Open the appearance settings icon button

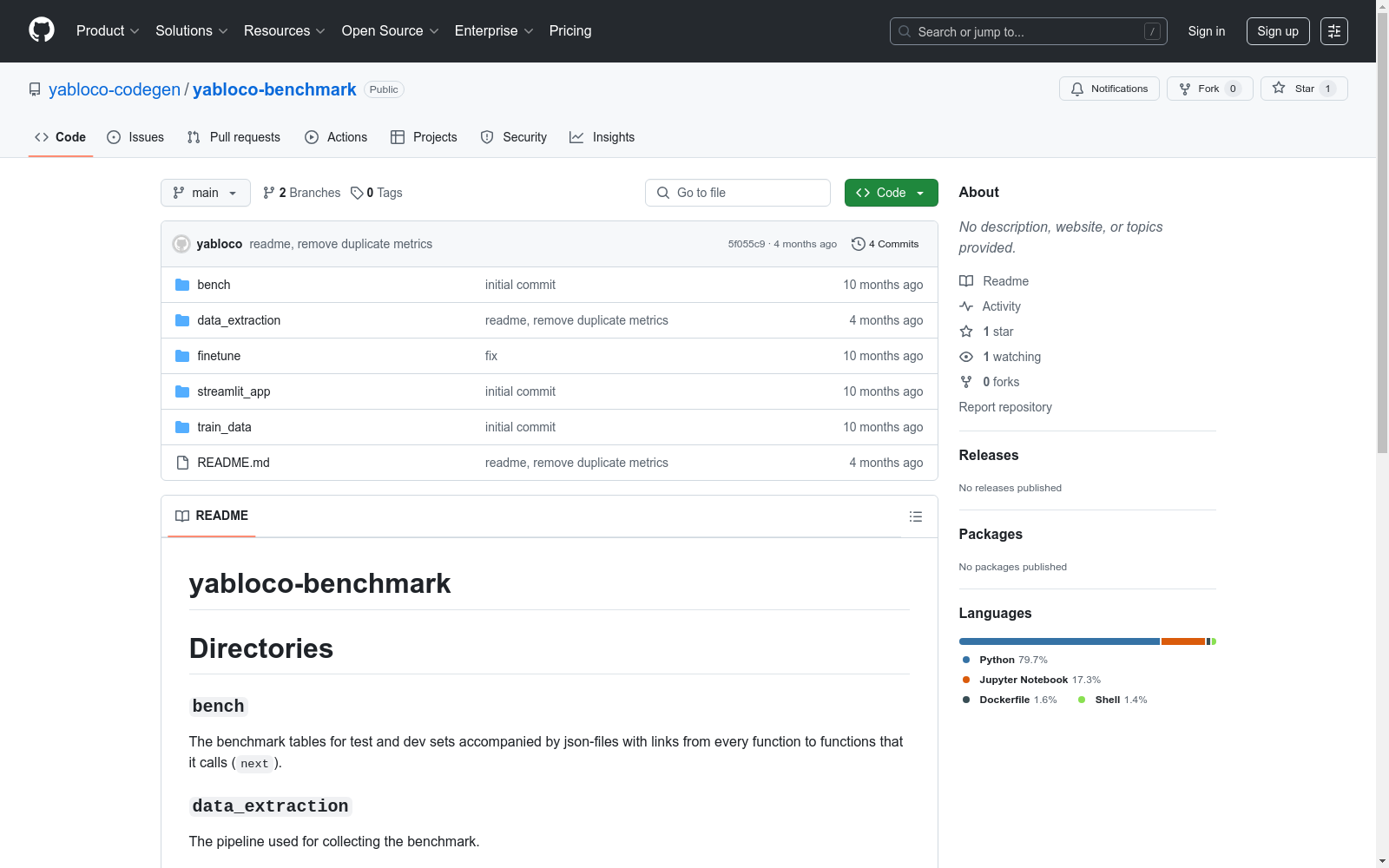tap(1334, 31)
